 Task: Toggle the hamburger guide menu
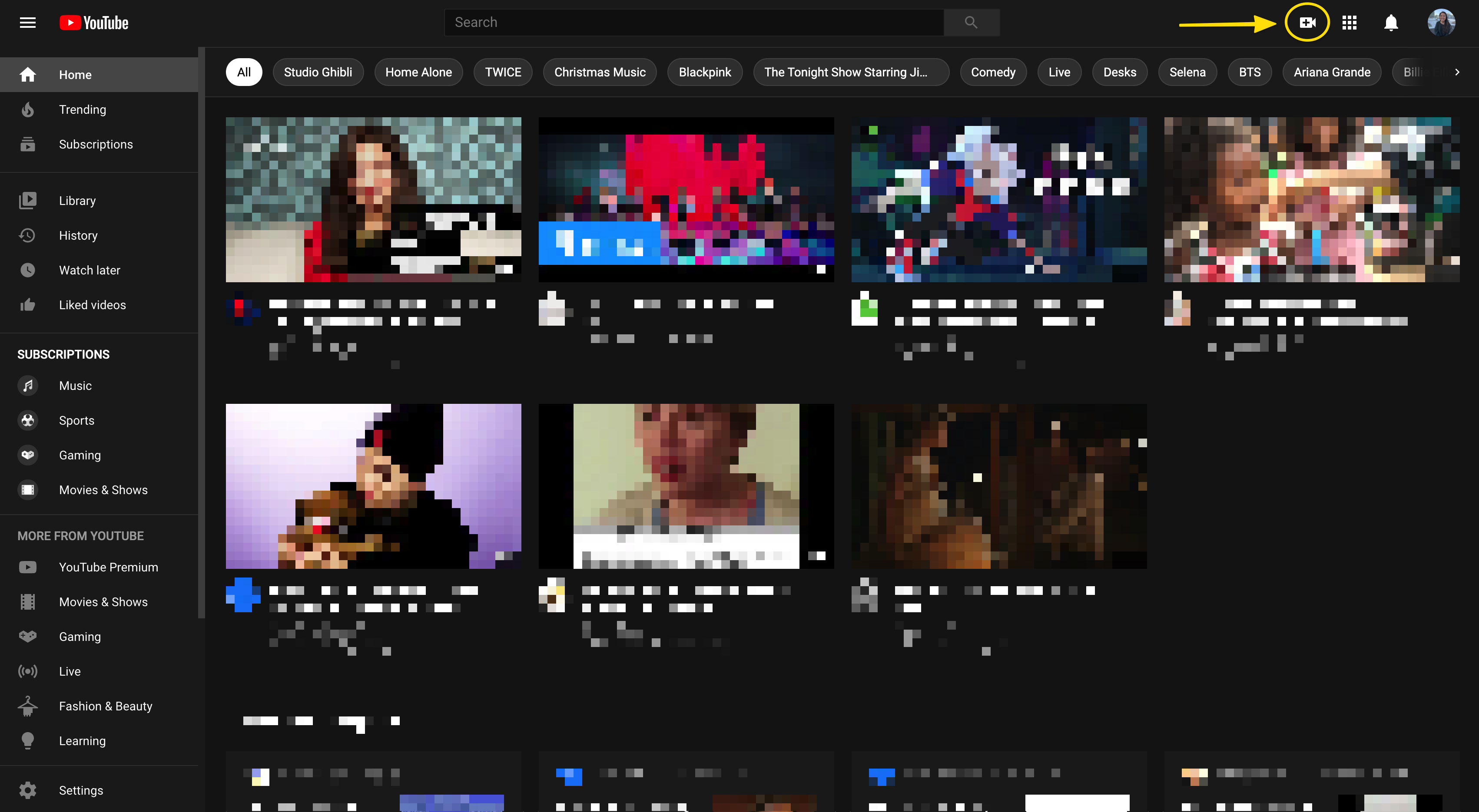point(27,23)
